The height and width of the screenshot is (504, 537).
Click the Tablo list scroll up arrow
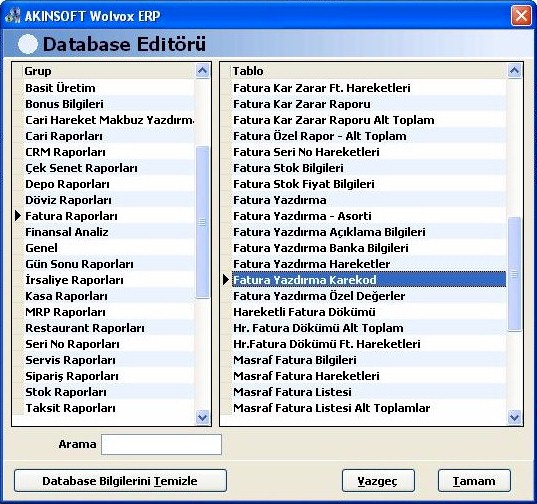click(x=514, y=71)
